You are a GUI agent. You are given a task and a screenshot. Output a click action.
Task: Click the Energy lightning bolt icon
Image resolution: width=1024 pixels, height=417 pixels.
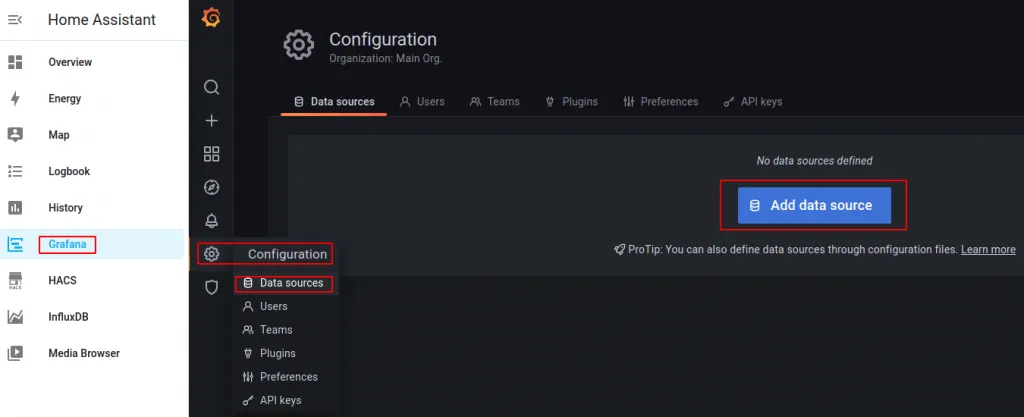pyautogui.click(x=15, y=99)
